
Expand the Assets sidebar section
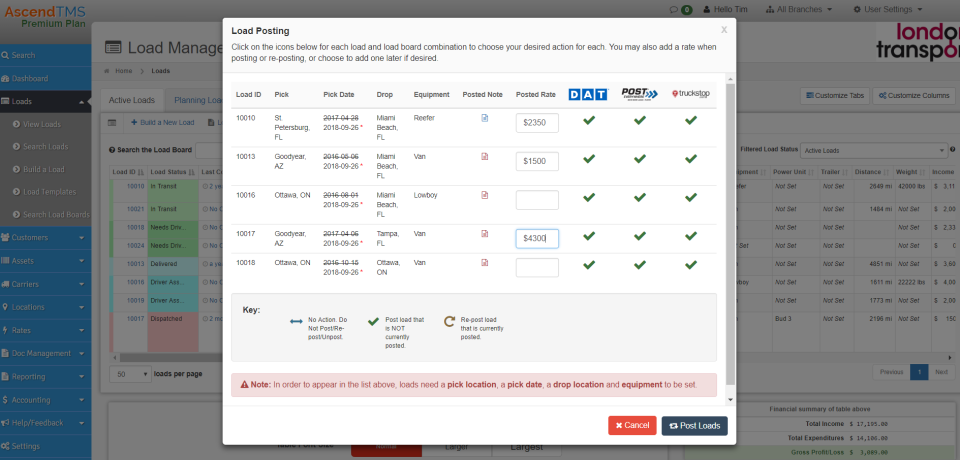45,261
